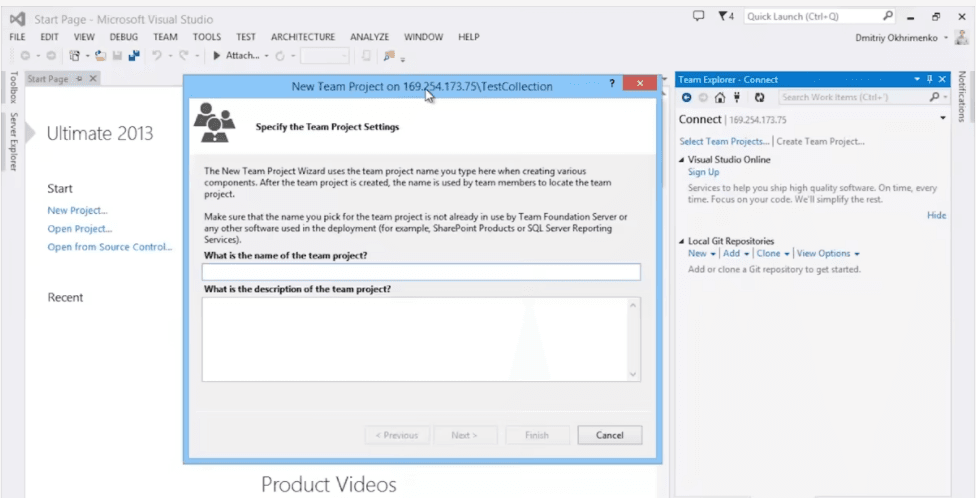Open the Undo history dropdown arrow
976x498 pixels.
click(169, 56)
